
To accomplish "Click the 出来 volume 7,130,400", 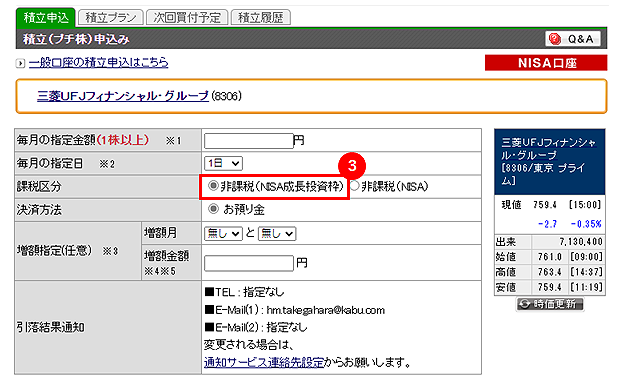I will (581, 241).
